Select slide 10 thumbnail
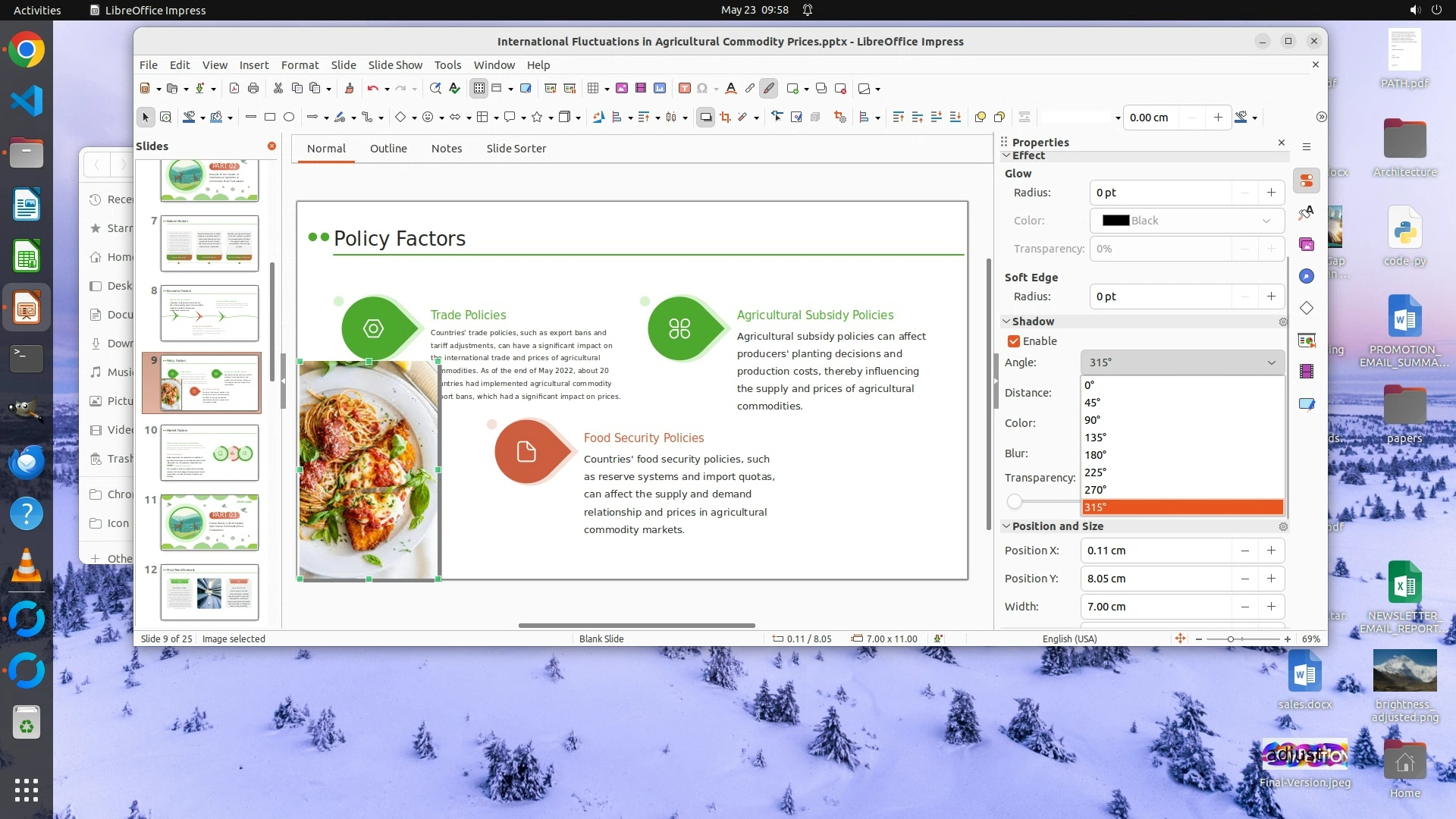The width and height of the screenshot is (1456, 819). pyautogui.click(x=209, y=453)
